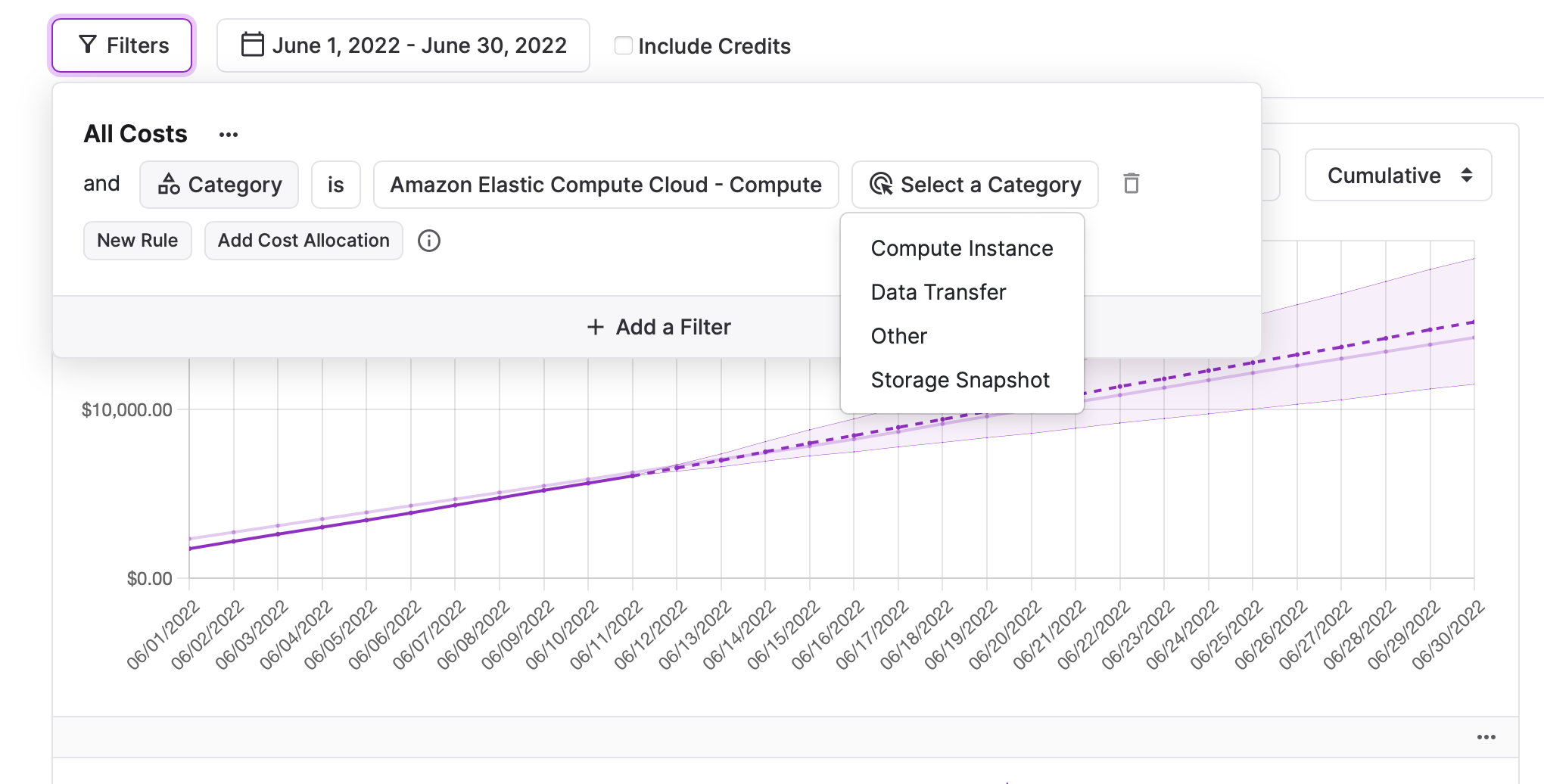Open the Cumulative dropdown
The image size is (1544, 784).
[x=1398, y=176]
